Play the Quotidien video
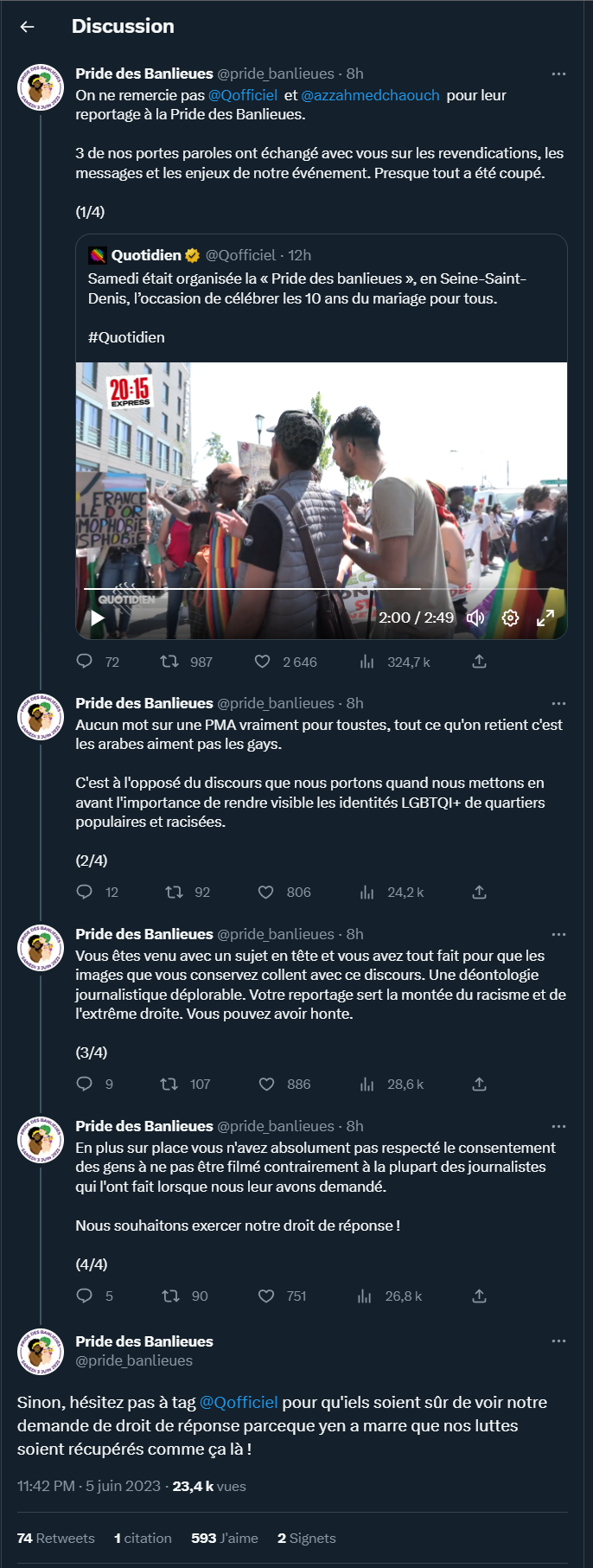This screenshot has height=1568, width=593. tap(98, 618)
